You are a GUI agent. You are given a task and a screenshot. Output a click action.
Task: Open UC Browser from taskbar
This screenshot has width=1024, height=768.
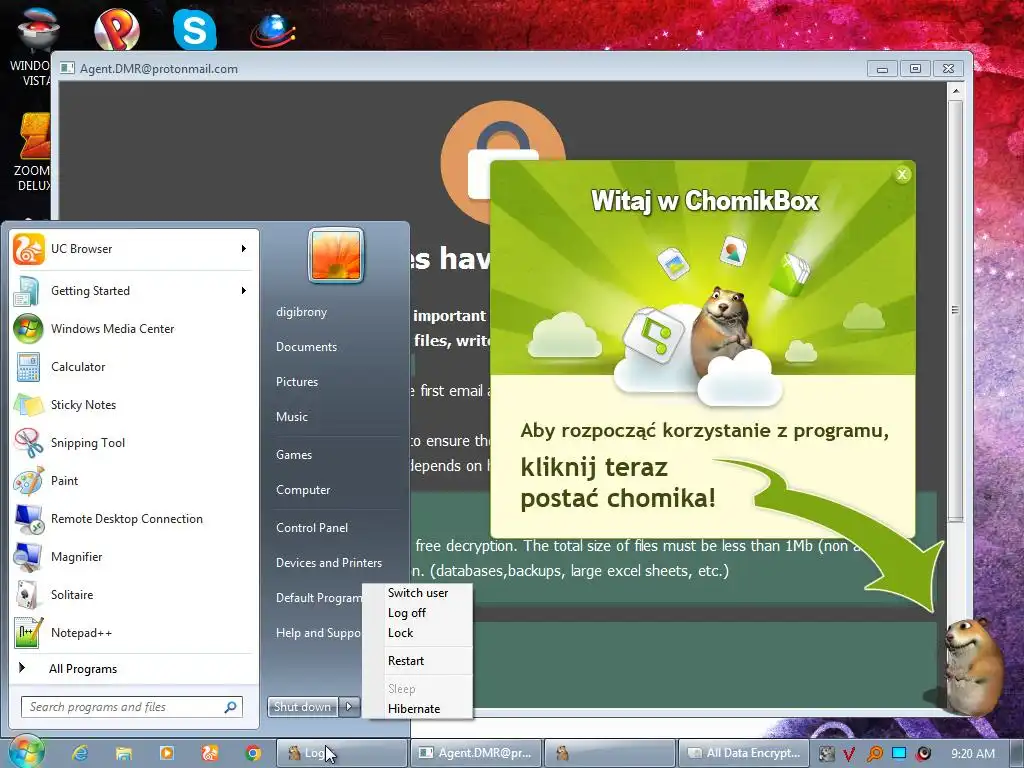[210, 753]
